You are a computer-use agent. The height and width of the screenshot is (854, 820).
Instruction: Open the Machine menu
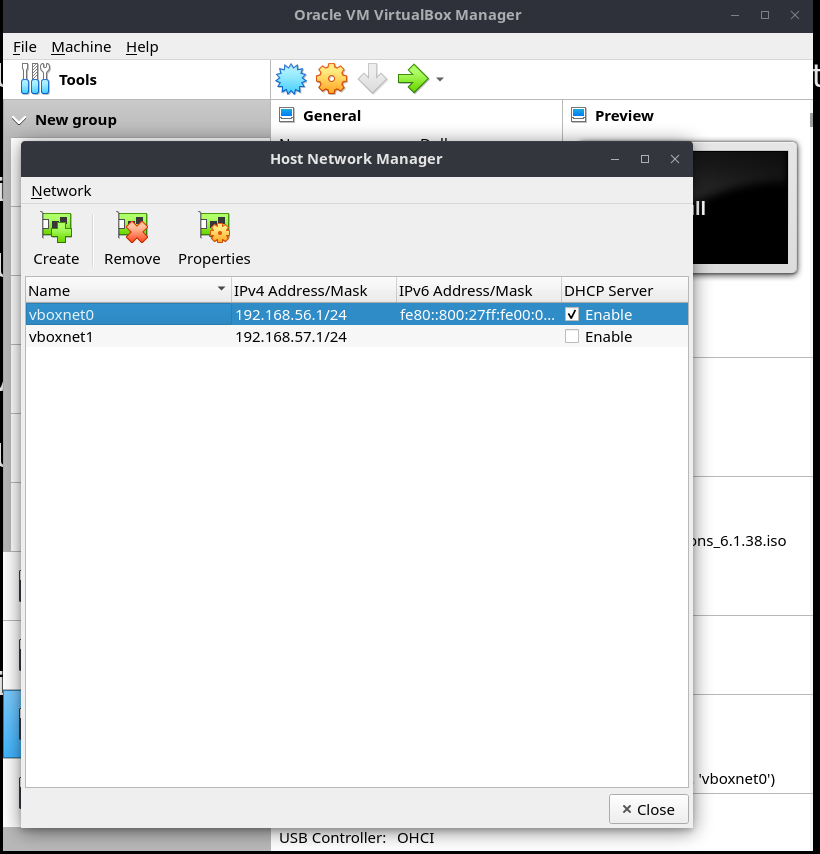click(81, 47)
